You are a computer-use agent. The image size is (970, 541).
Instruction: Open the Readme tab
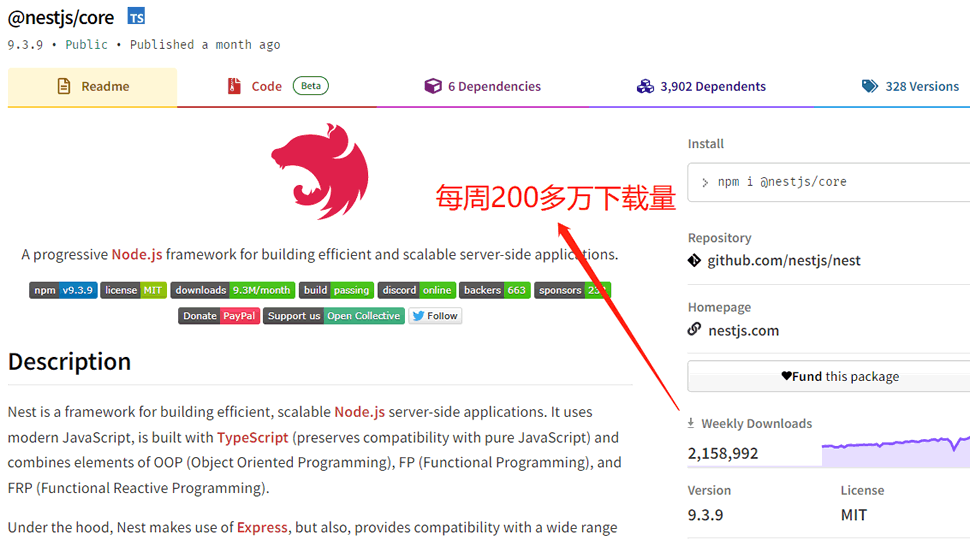click(92, 87)
